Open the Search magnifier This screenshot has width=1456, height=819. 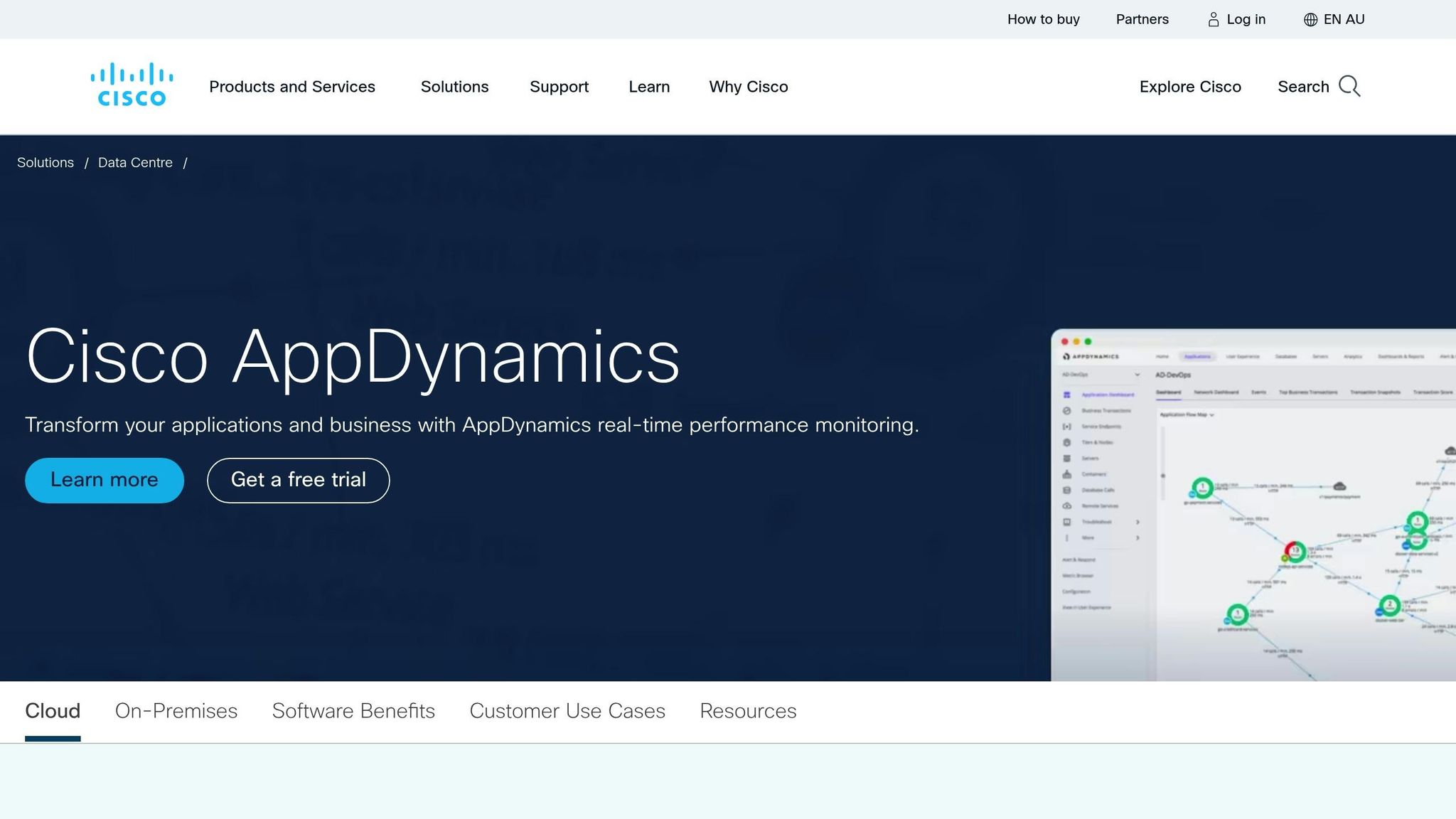tap(1350, 86)
